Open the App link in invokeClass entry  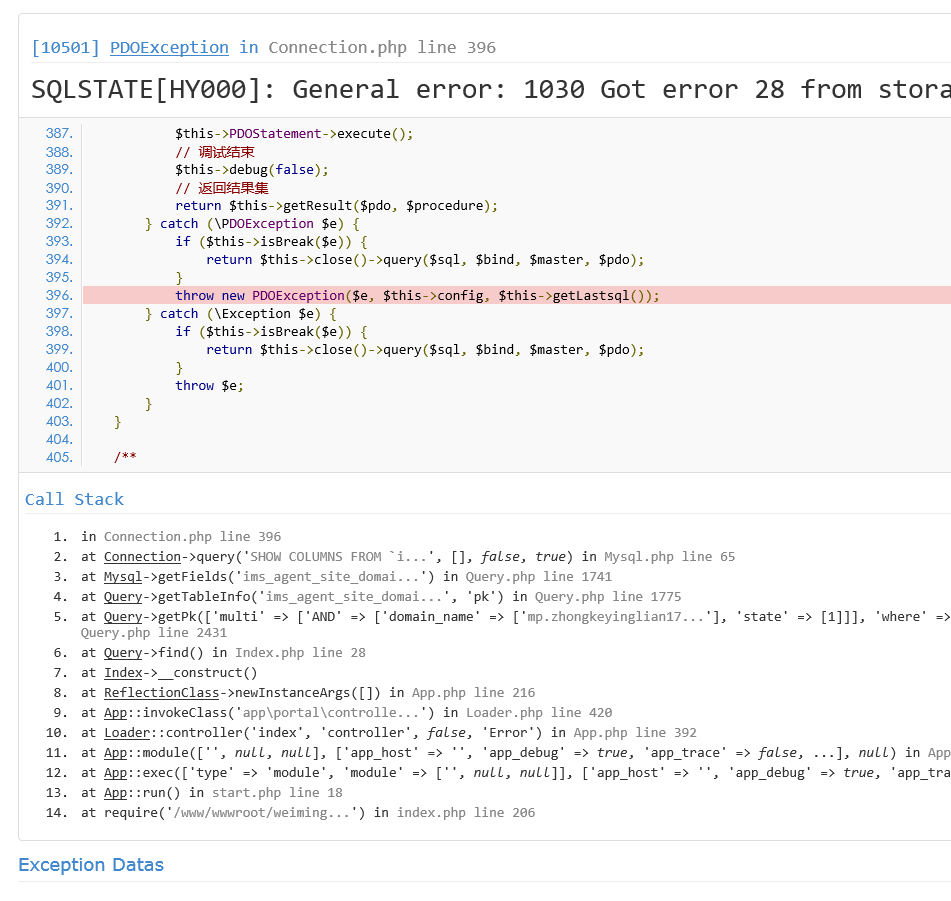tap(115, 712)
